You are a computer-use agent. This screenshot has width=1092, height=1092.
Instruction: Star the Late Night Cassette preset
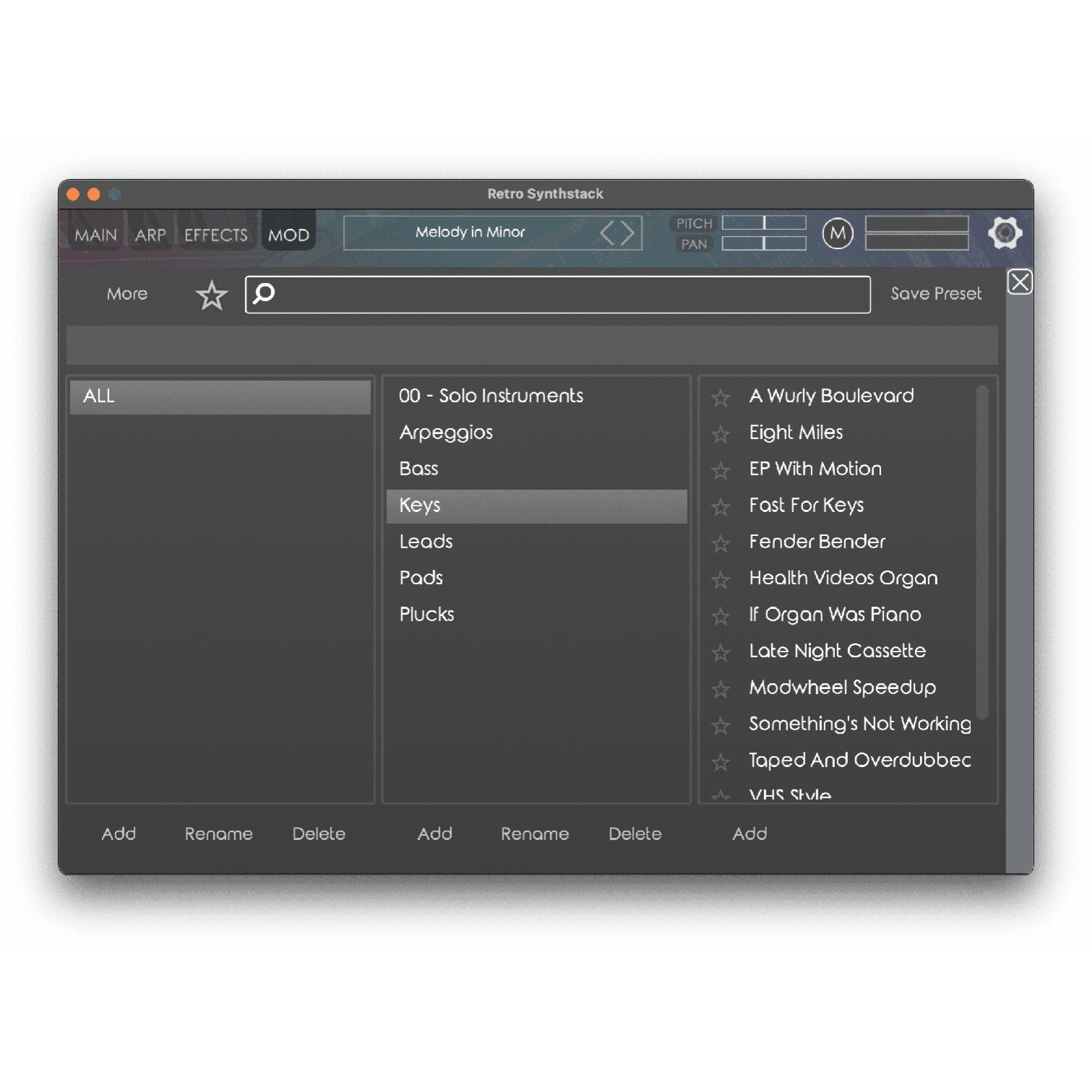click(720, 652)
